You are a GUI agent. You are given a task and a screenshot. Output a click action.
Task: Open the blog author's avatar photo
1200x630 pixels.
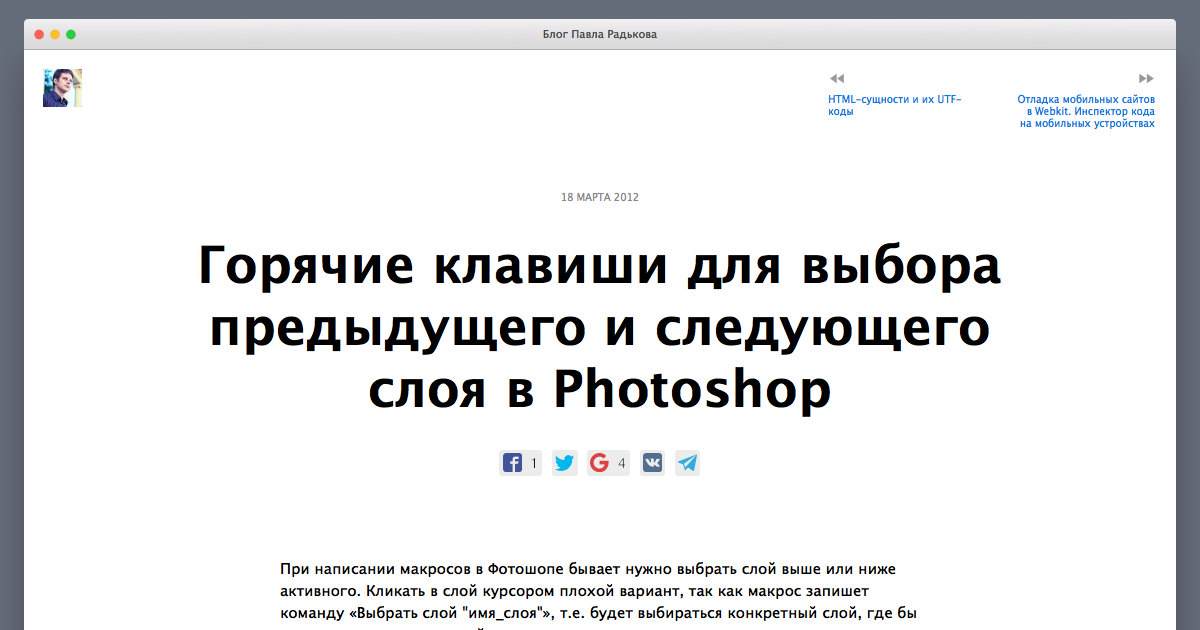[62, 88]
